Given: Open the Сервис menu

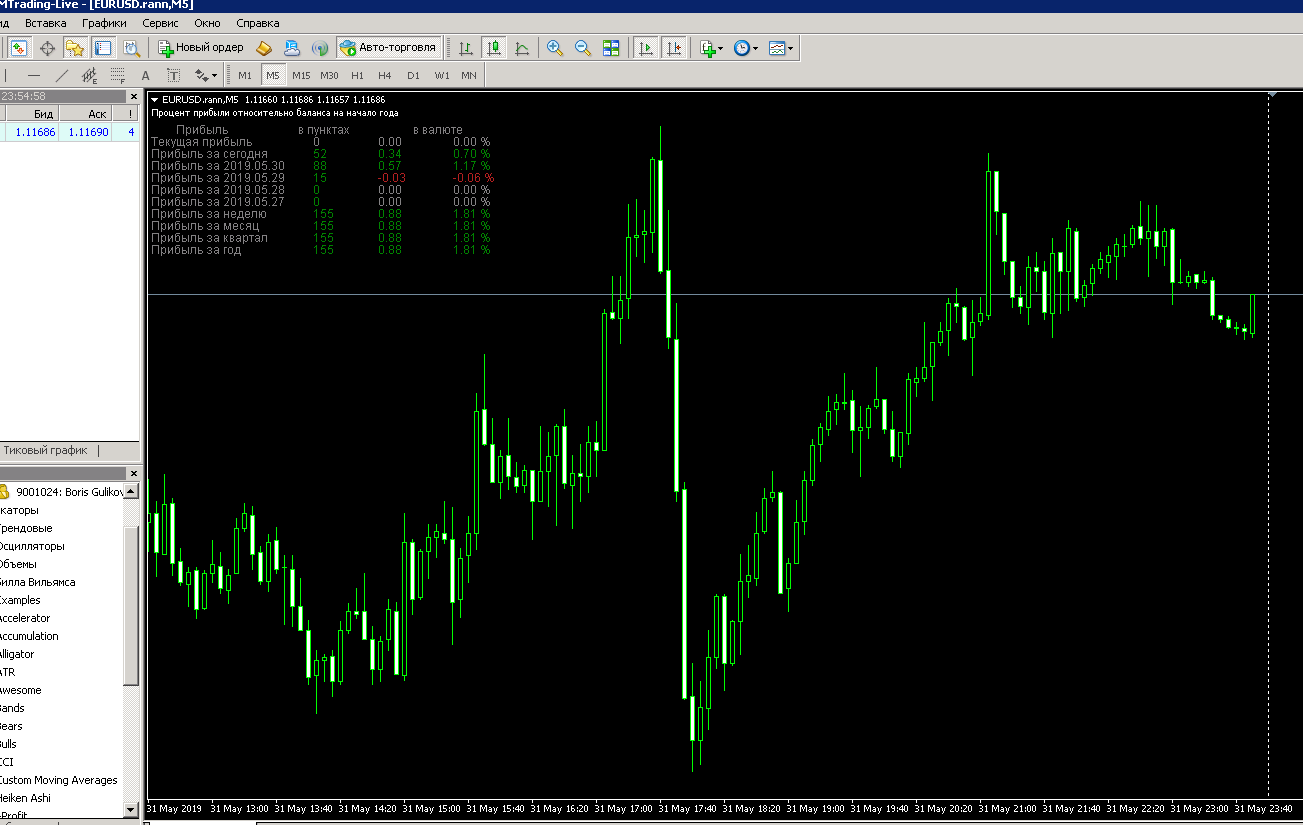Looking at the screenshot, I should [161, 22].
